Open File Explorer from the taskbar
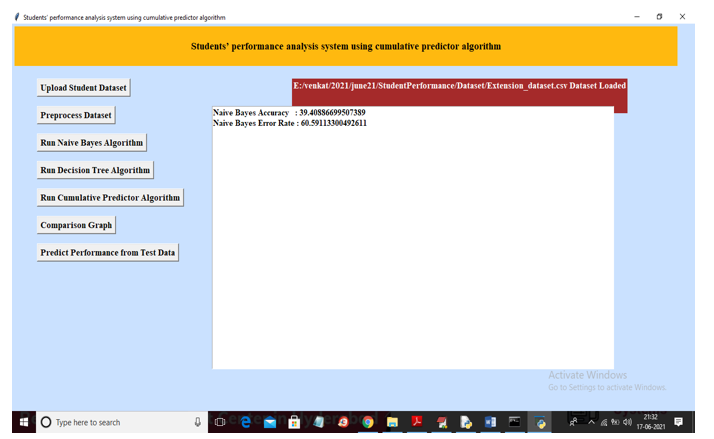Screen dimensions: 714x439 click(x=392, y=423)
